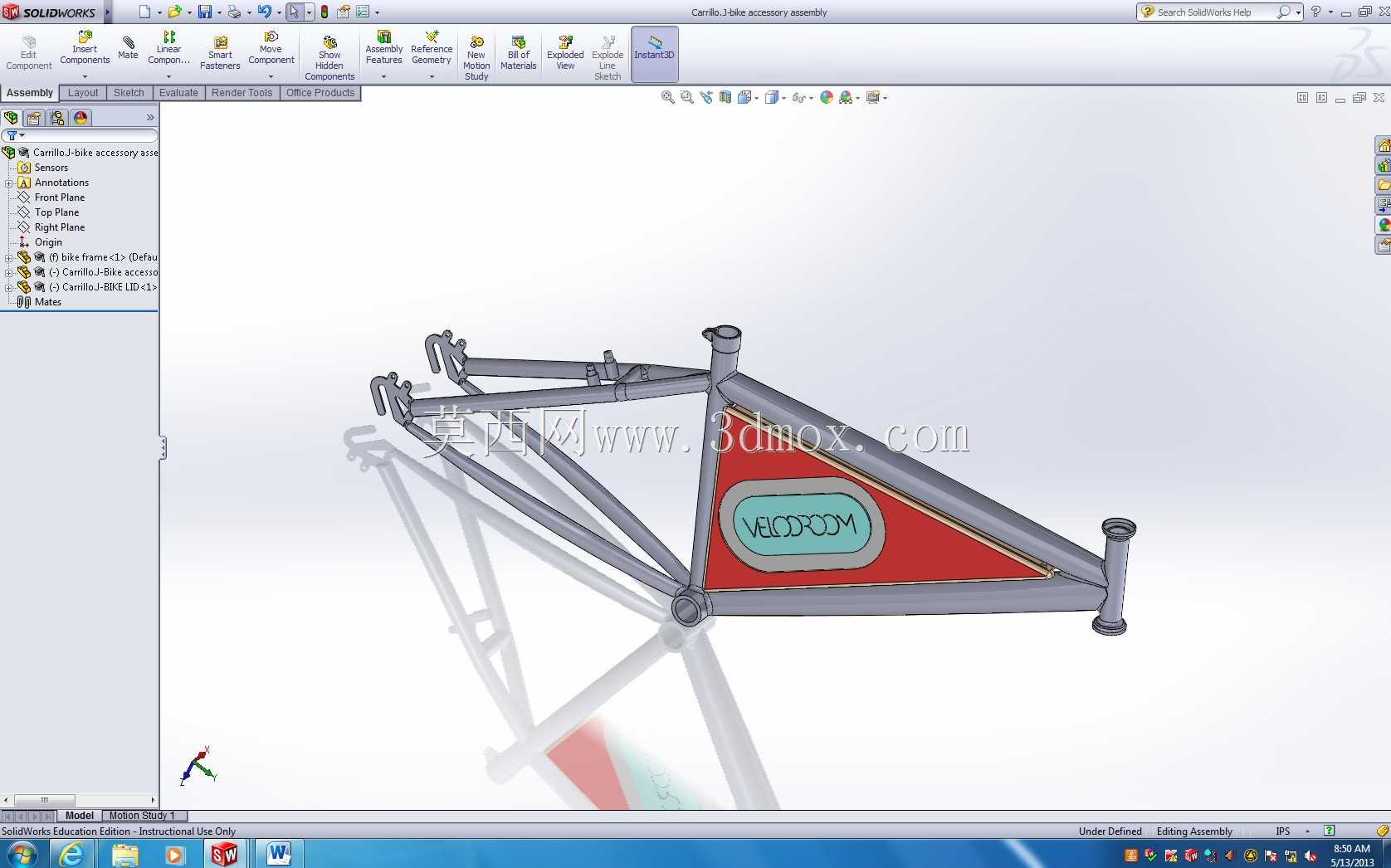Image resolution: width=1391 pixels, height=868 pixels.
Task: Click the Select cursor tool
Action: click(x=294, y=12)
